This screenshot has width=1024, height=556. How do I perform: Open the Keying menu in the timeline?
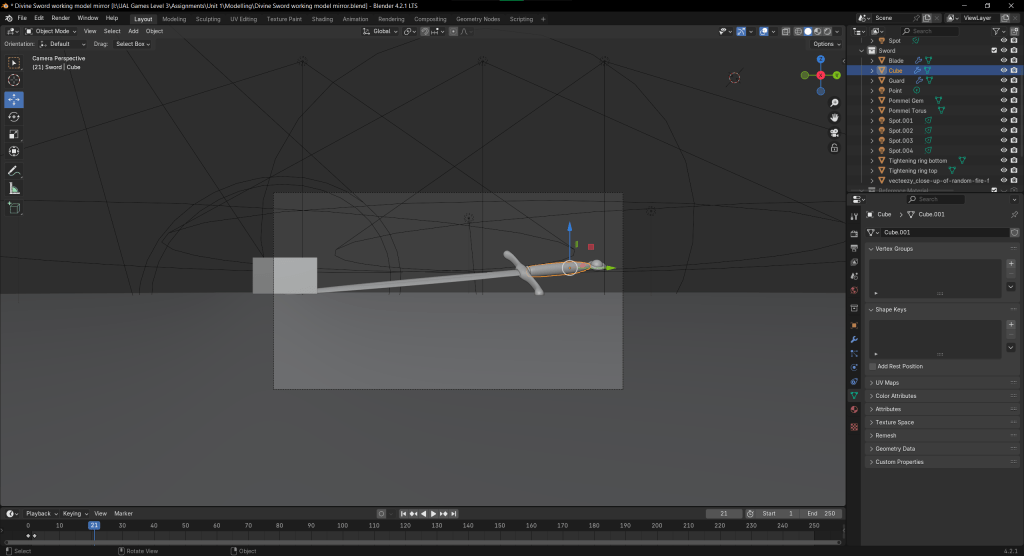[x=73, y=513]
